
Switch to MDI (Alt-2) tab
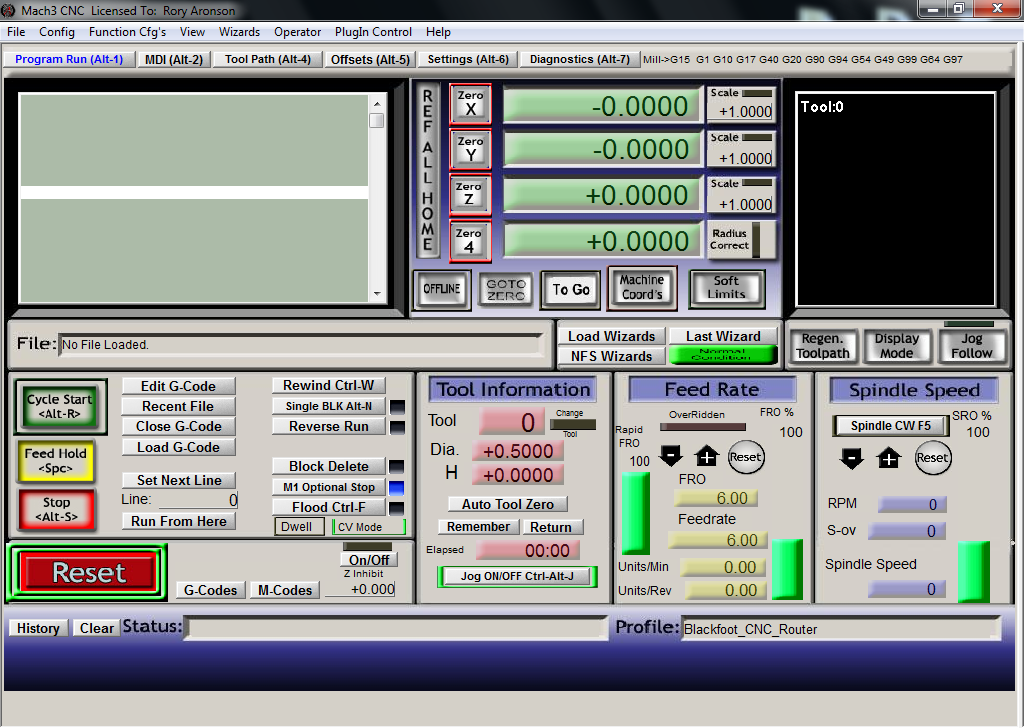coord(174,59)
